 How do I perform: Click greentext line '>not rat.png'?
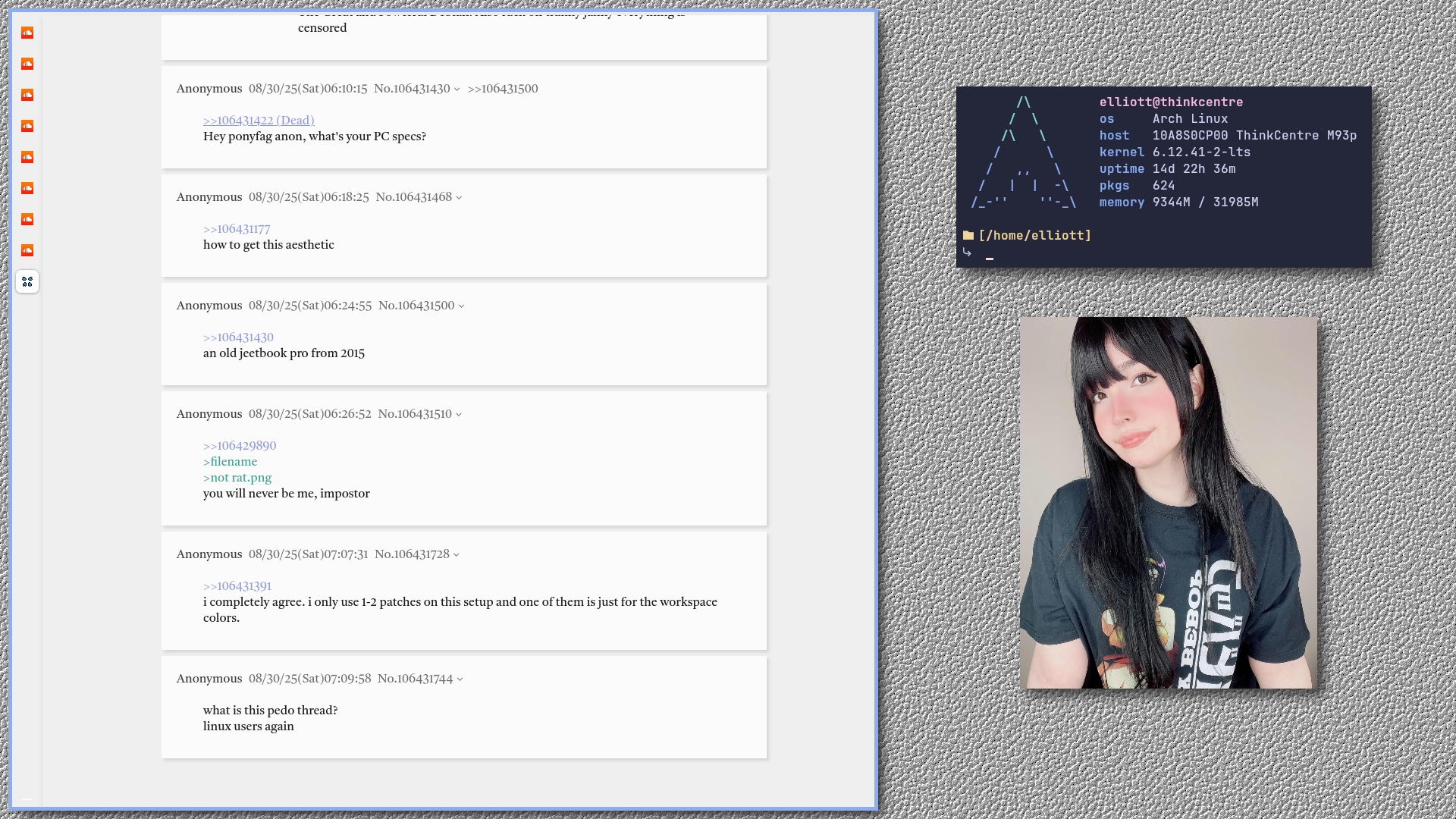coord(237,478)
